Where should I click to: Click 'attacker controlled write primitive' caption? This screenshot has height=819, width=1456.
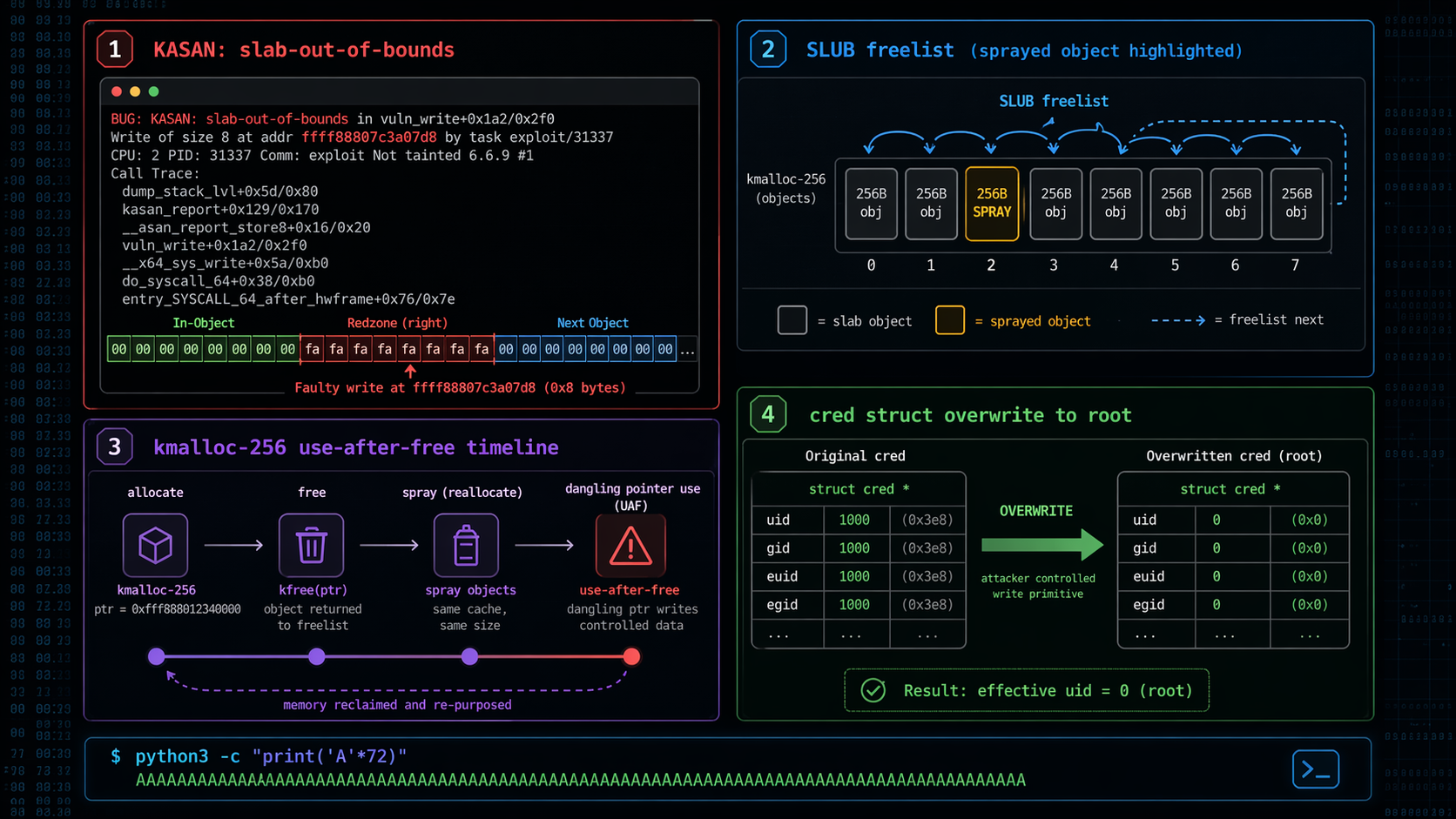point(1038,586)
